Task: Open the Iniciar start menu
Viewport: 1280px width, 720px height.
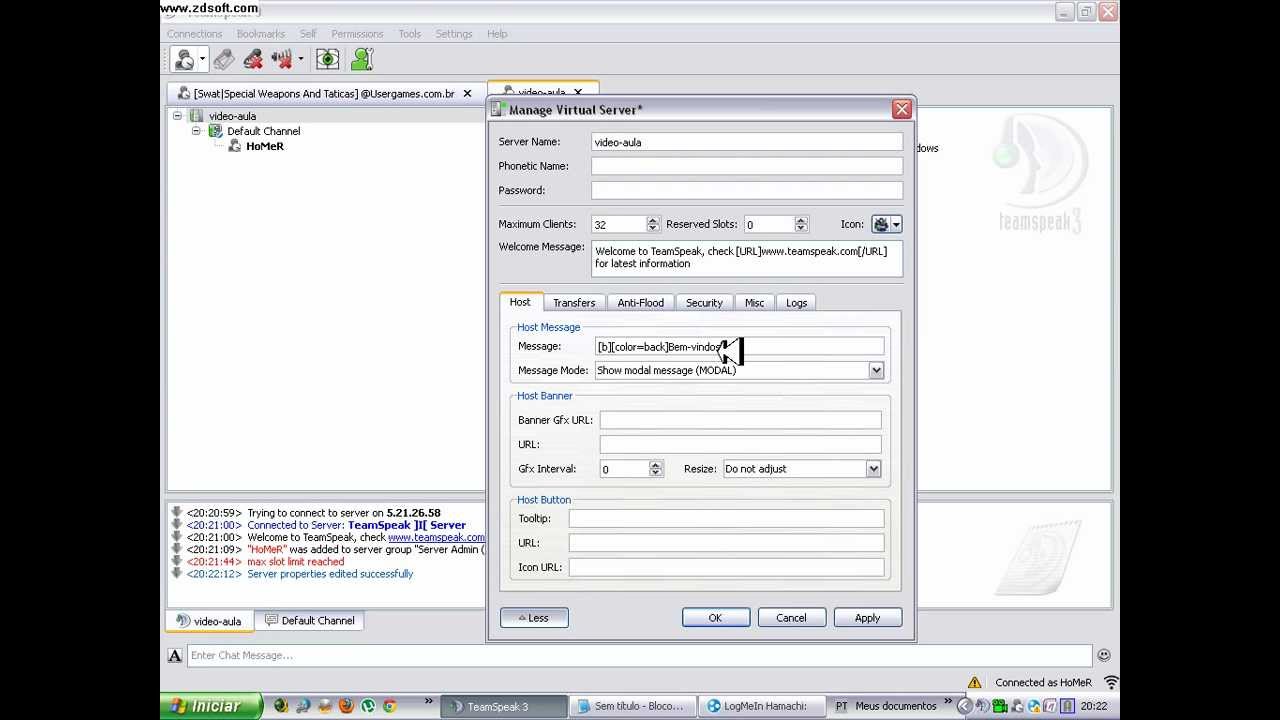Action: (x=211, y=706)
